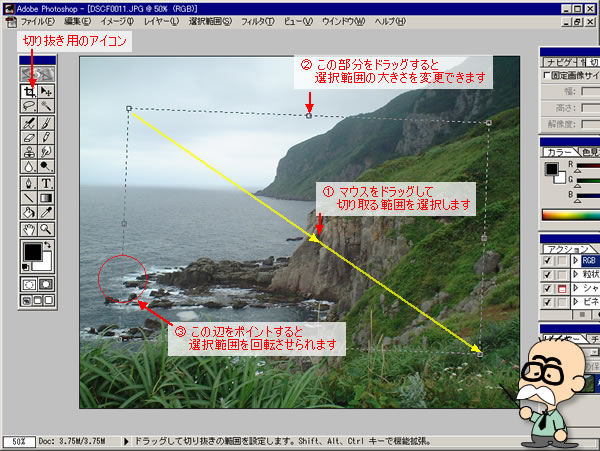The image size is (600, 451).
Task: Select the Hand tool
Action: pyautogui.click(x=30, y=228)
